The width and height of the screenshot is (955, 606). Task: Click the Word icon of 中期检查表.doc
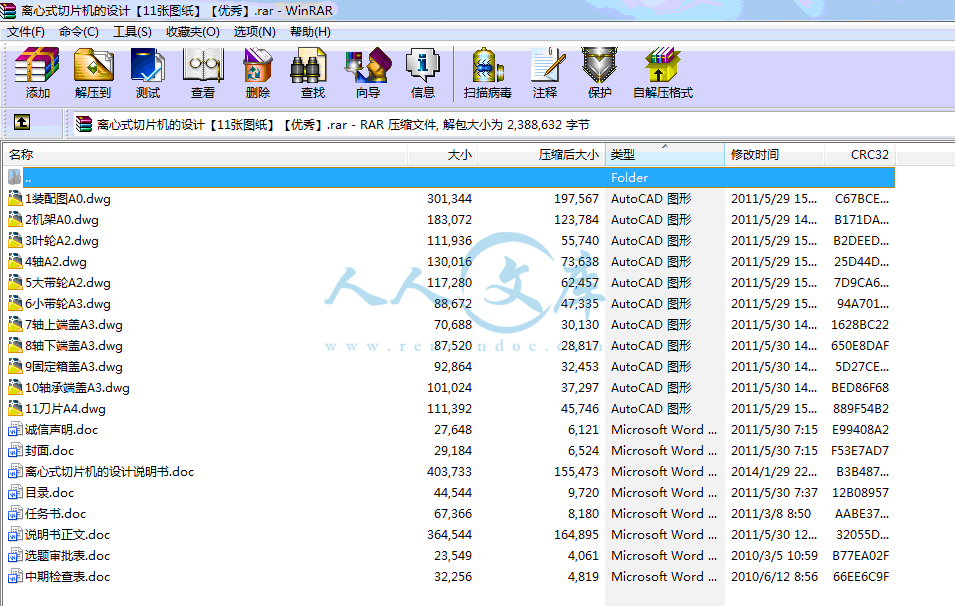15,577
